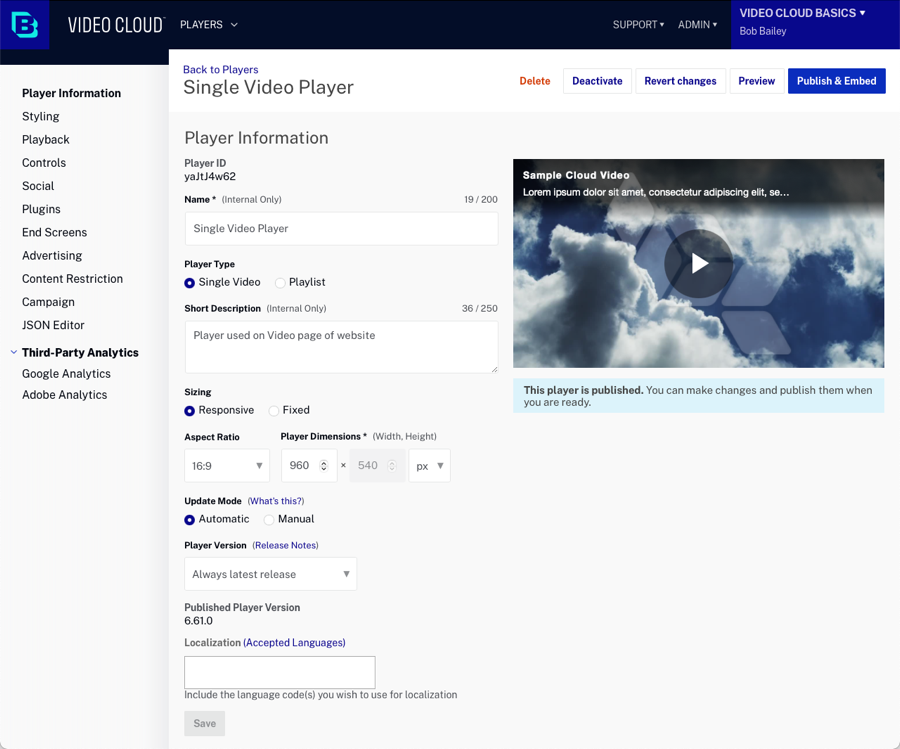Set Update Mode to Automatic
The height and width of the screenshot is (749, 900).
click(x=189, y=520)
